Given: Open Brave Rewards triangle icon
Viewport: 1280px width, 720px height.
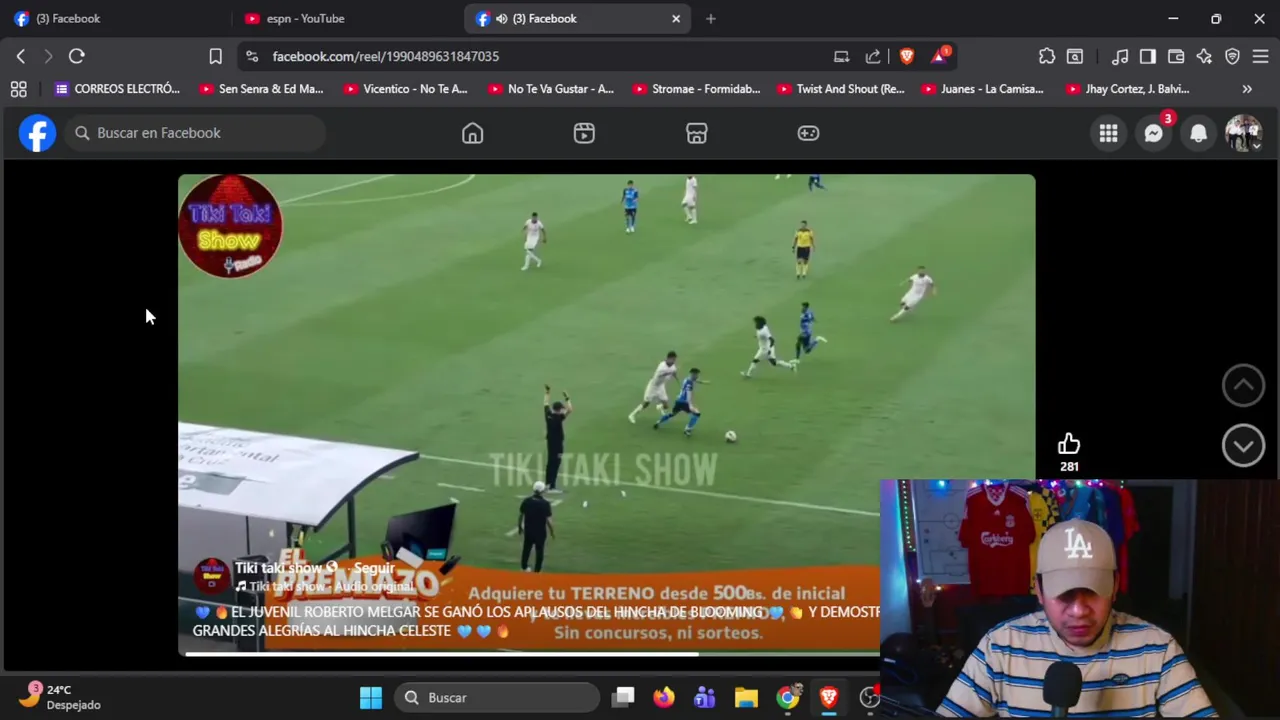Looking at the screenshot, I should pyautogui.click(x=939, y=56).
